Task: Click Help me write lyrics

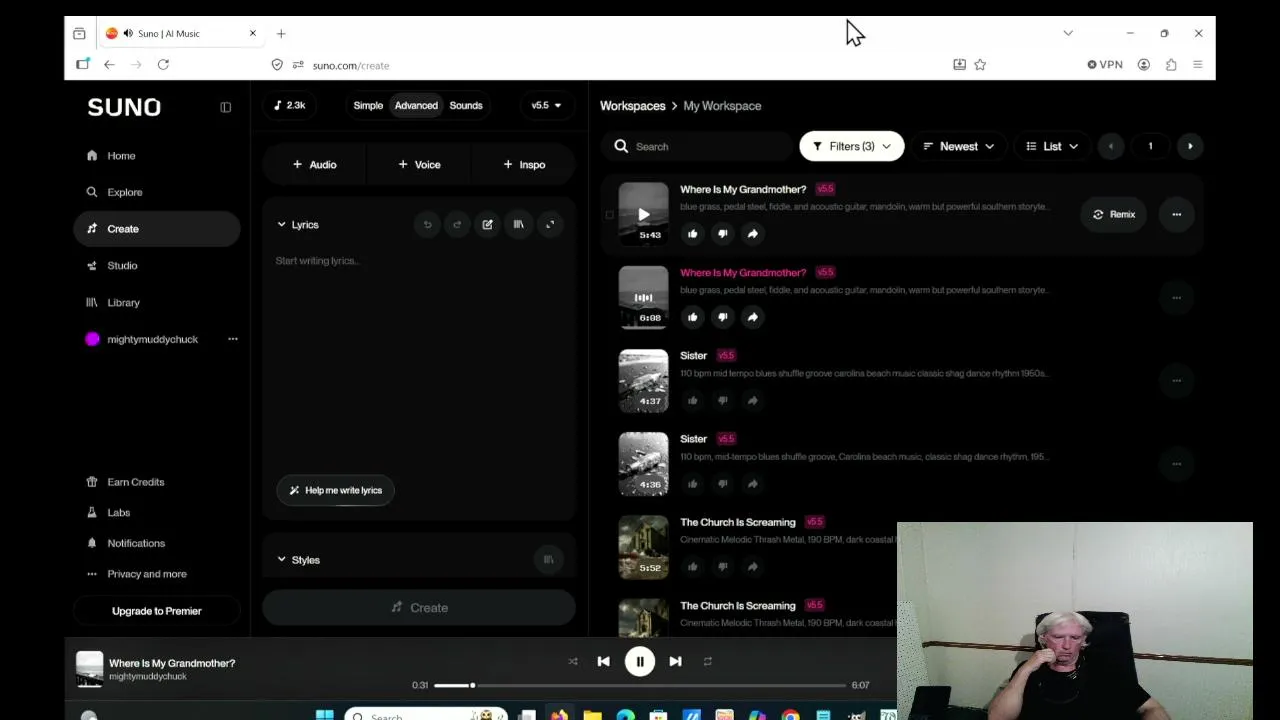Action: click(336, 490)
